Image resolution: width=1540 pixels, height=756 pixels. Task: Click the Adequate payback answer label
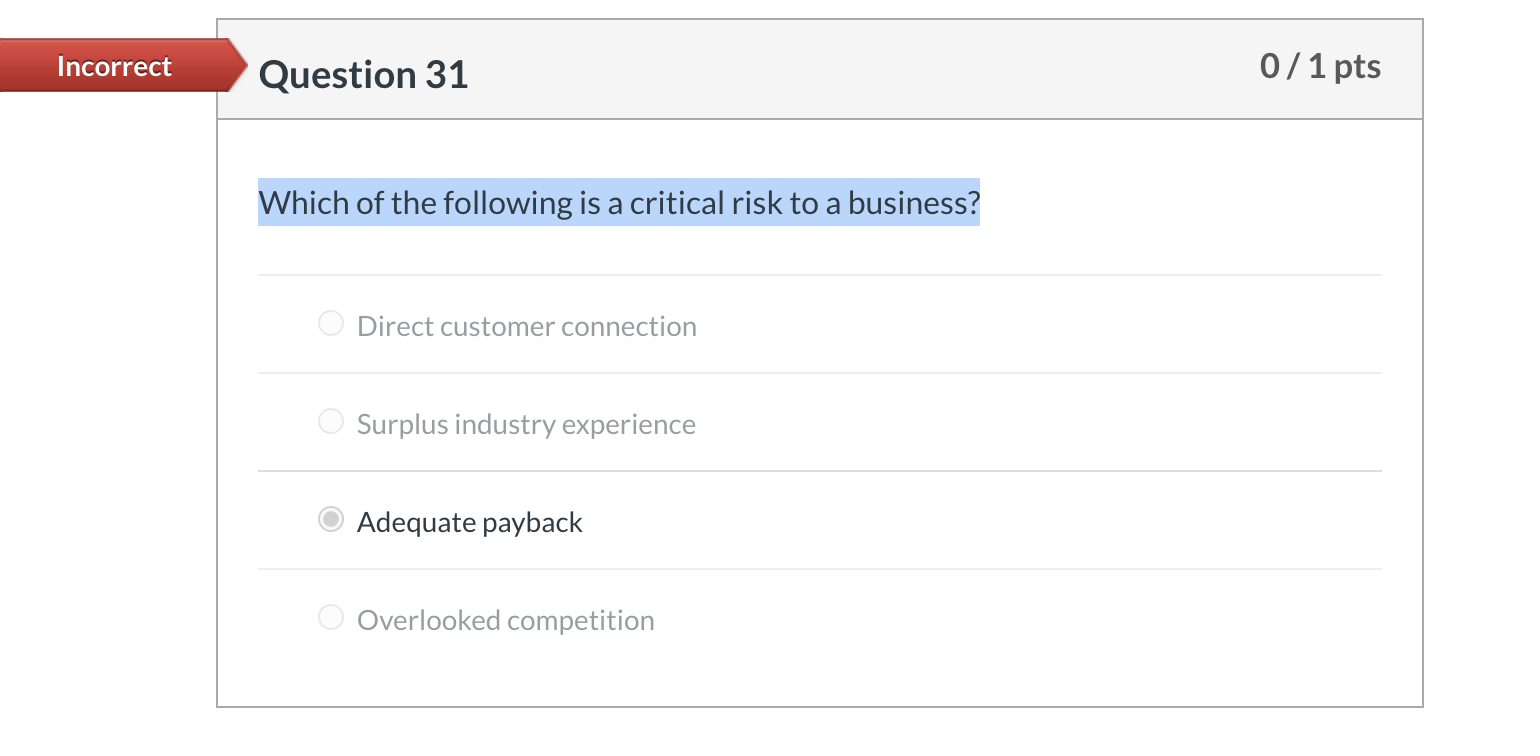click(x=469, y=522)
